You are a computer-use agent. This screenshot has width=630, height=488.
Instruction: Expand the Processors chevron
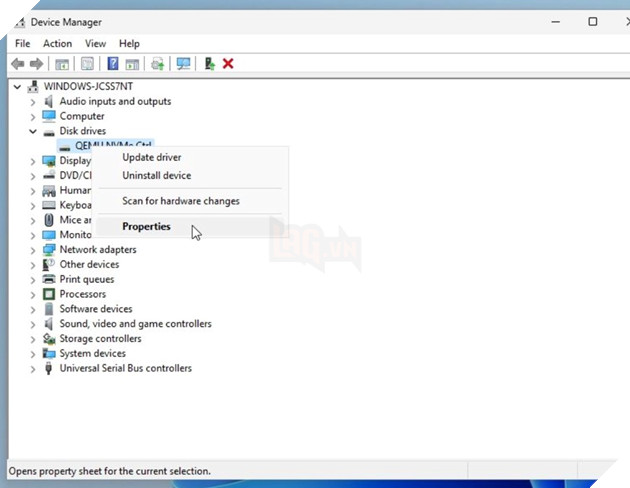coord(33,294)
